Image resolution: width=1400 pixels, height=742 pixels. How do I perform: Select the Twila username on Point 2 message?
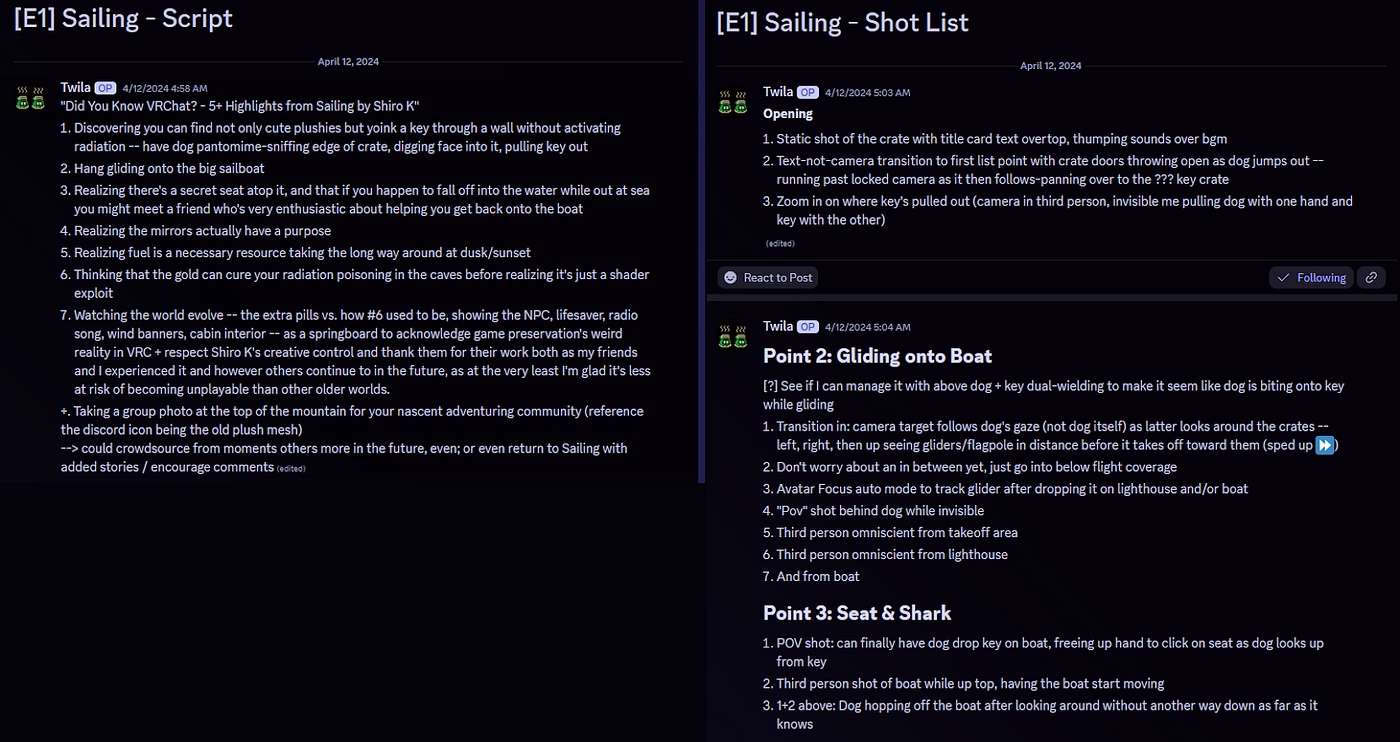pos(778,326)
